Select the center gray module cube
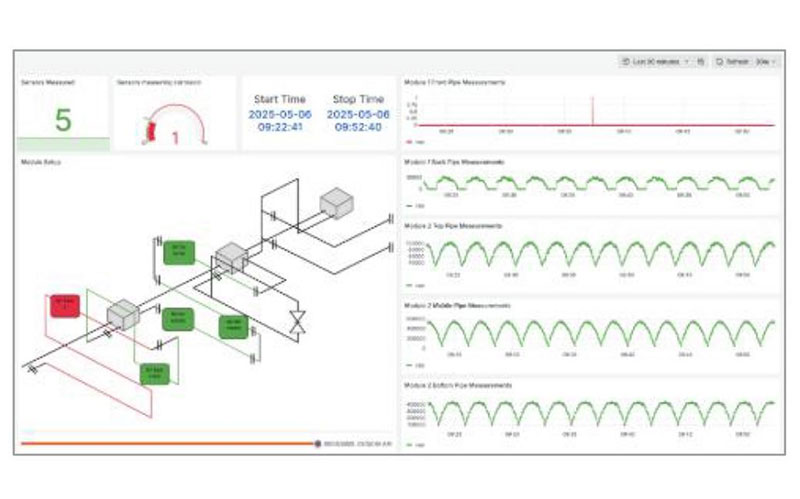The width and height of the screenshot is (800, 499). (231, 257)
